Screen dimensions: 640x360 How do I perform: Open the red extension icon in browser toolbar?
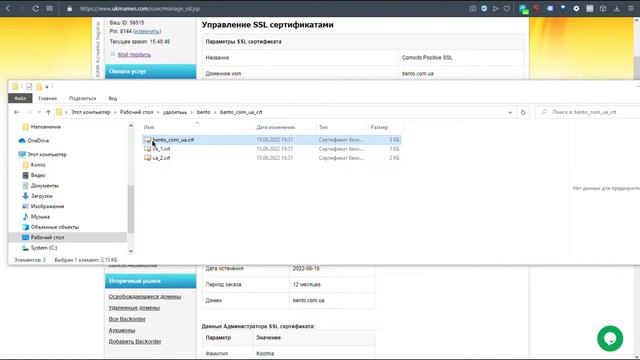click(x=536, y=8)
